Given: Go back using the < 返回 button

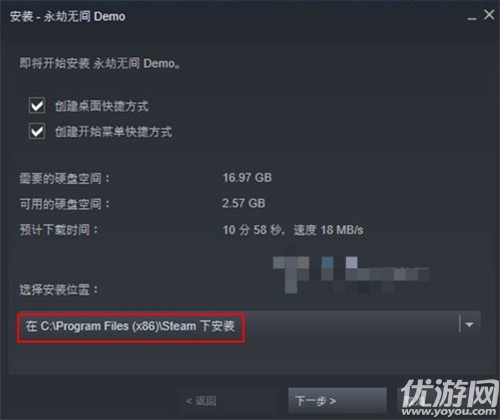Looking at the screenshot, I should coord(201,400).
